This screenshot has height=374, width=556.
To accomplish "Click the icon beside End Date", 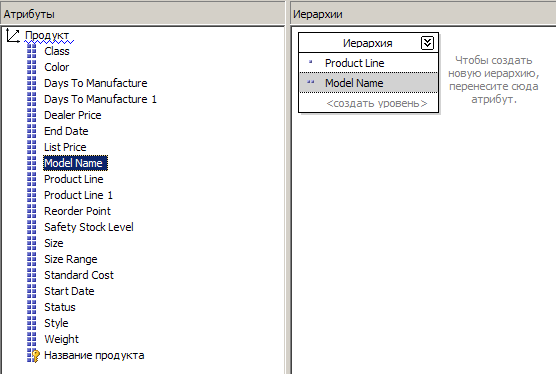I will 32,131.
